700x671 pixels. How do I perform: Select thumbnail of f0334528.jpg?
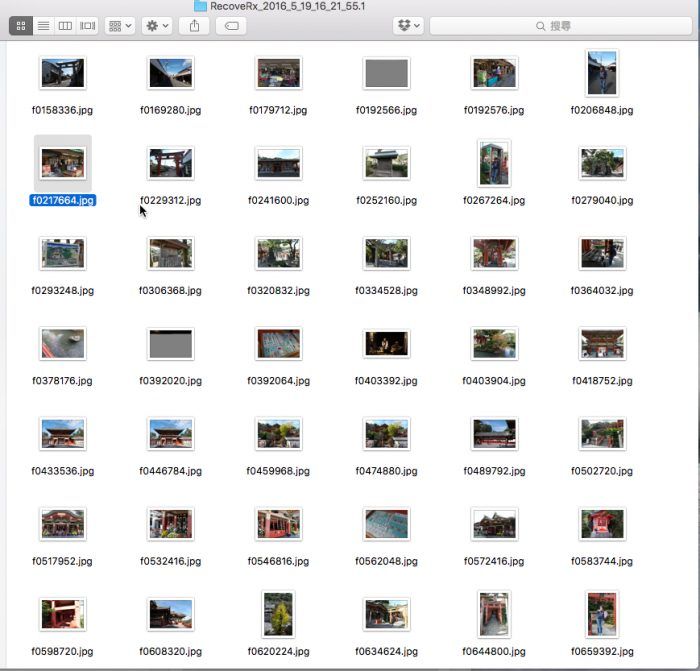(x=387, y=253)
